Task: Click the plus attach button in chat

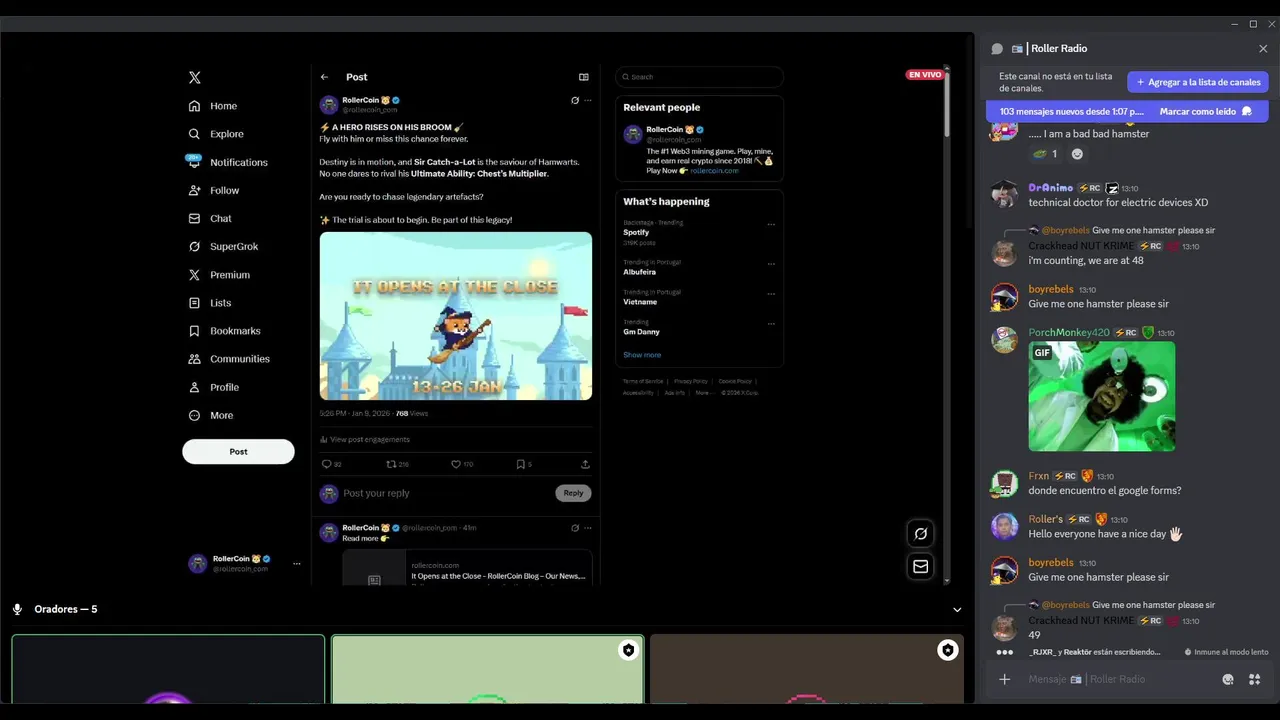Action: point(1005,680)
